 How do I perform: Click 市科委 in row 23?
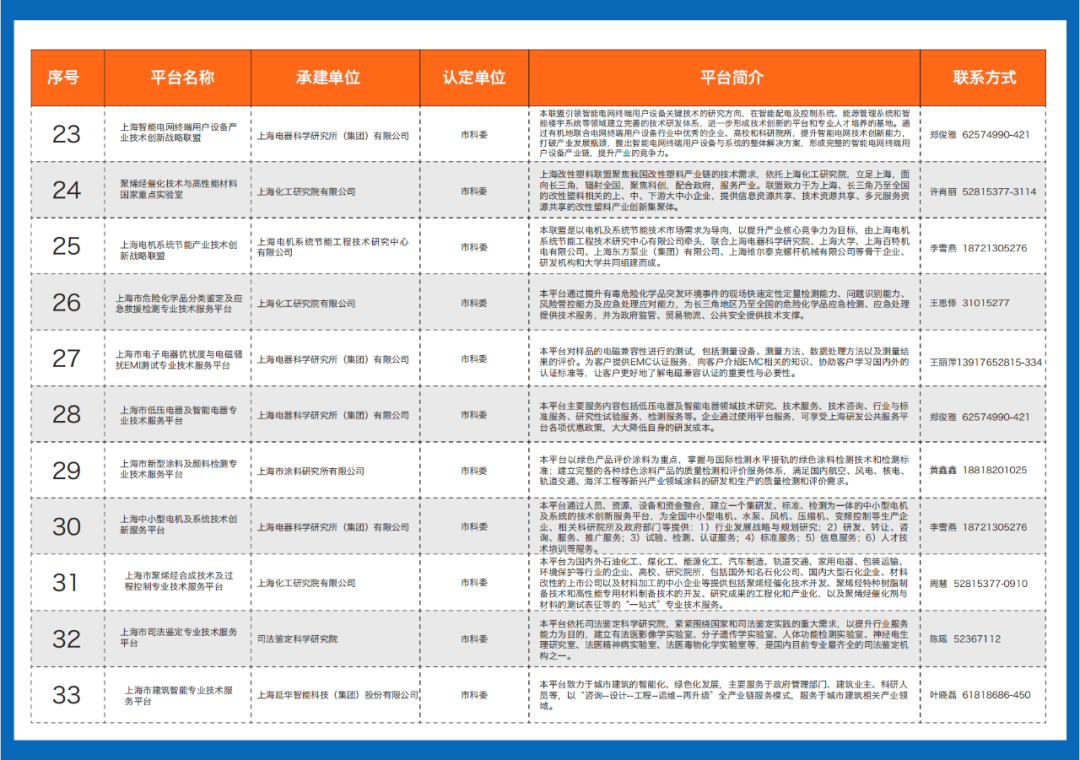[474, 135]
